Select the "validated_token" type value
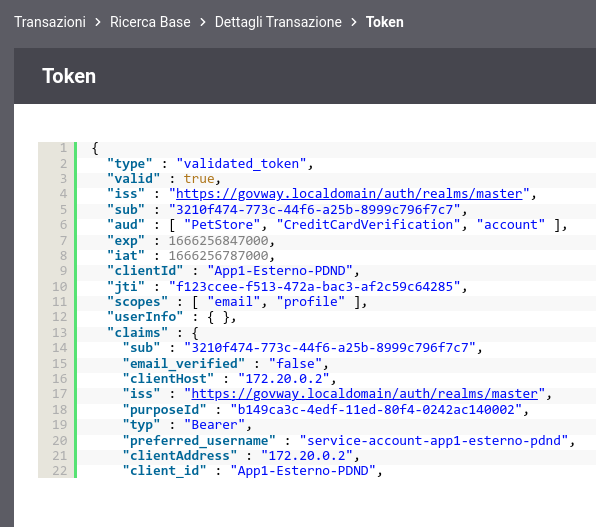The width and height of the screenshot is (596, 527). click(x=241, y=163)
